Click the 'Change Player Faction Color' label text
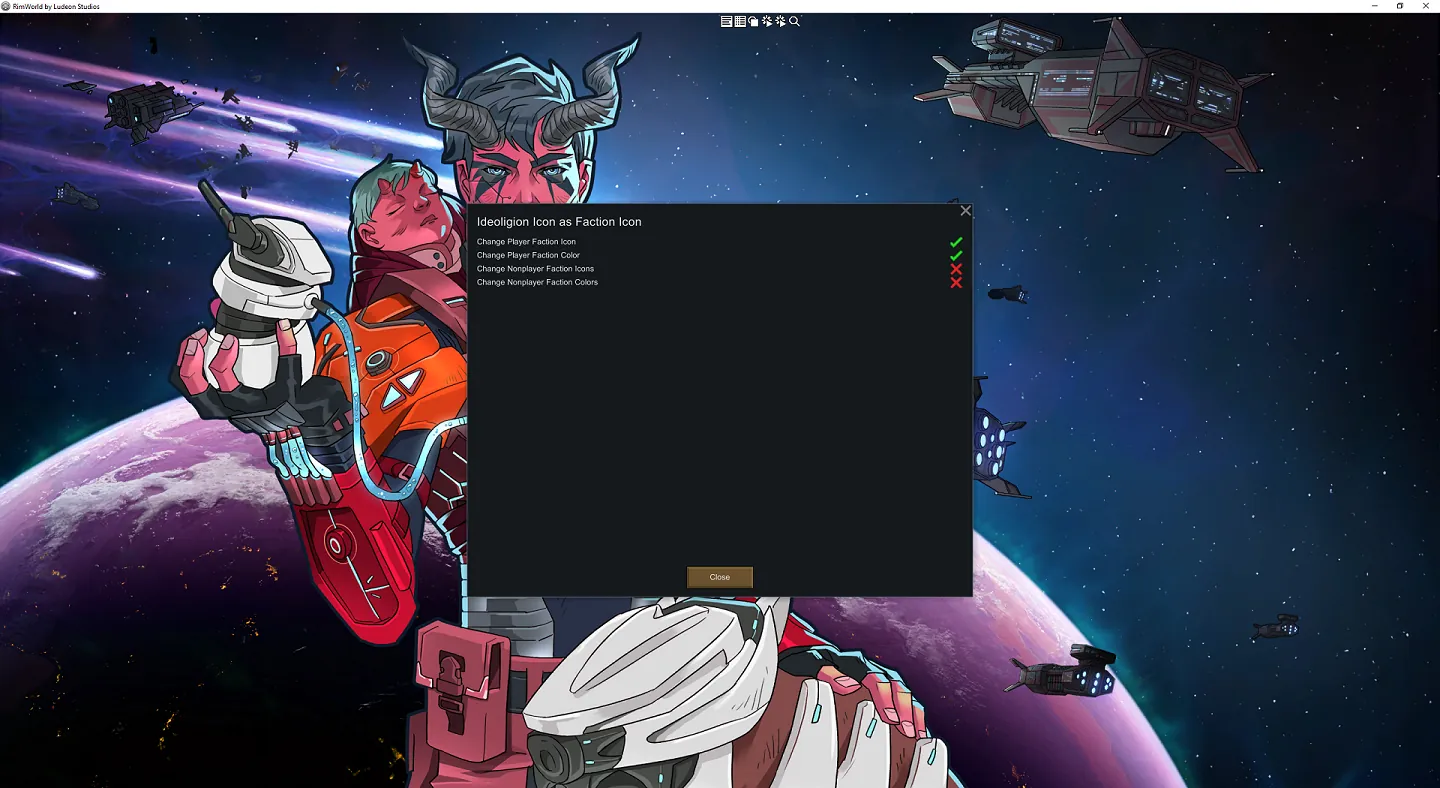This screenshot has height=788, width=1440. coord(528,255)
